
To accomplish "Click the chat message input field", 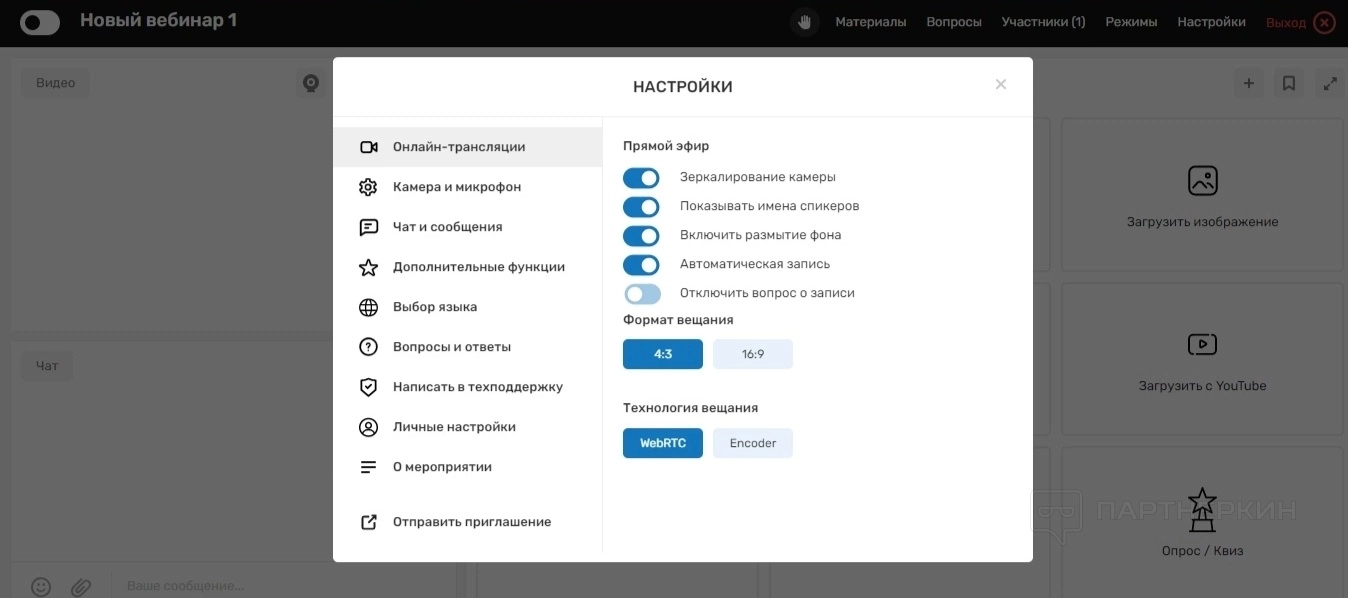I will pyautogui.click(x=280, y=585).
